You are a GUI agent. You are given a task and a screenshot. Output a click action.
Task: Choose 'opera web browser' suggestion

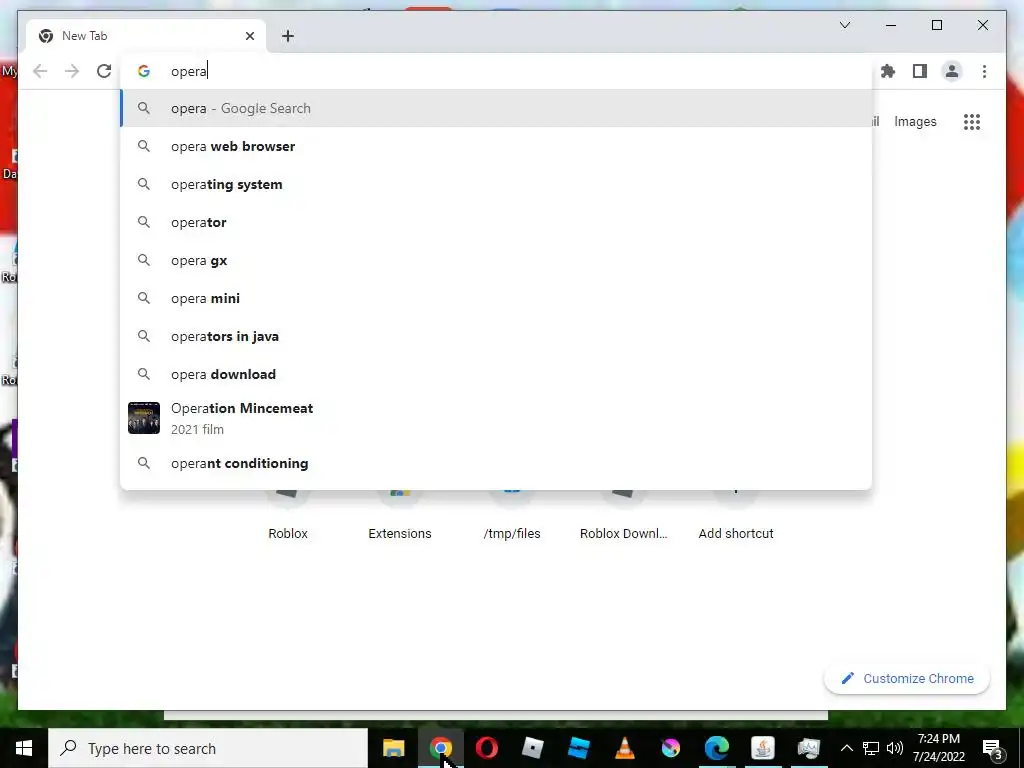496,146
